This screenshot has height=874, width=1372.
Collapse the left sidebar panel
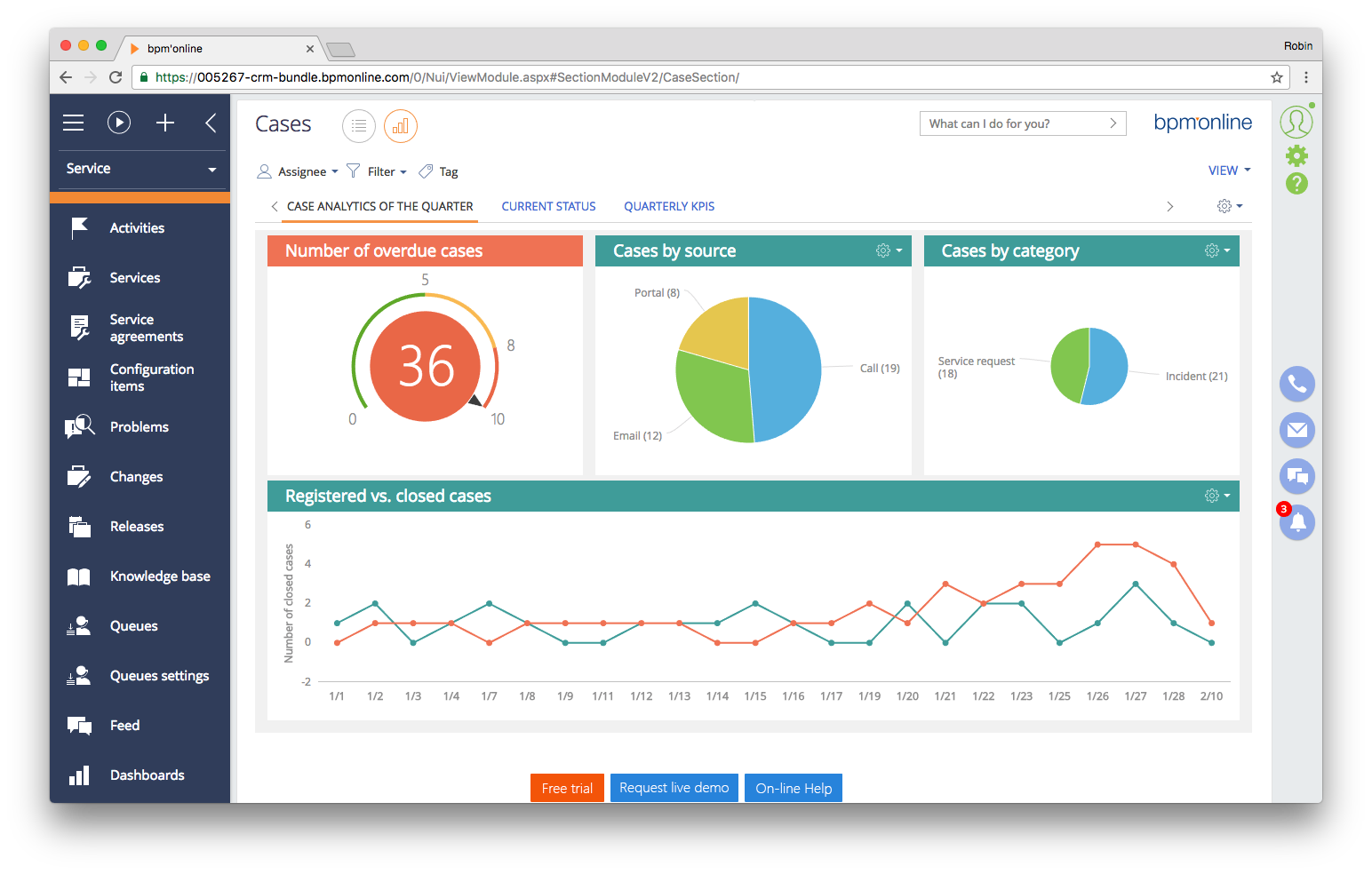point(211,123)
